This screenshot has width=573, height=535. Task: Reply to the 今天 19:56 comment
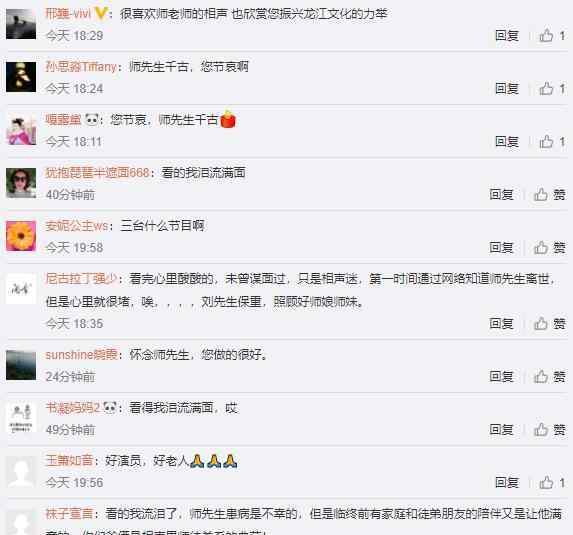[507, 482]
